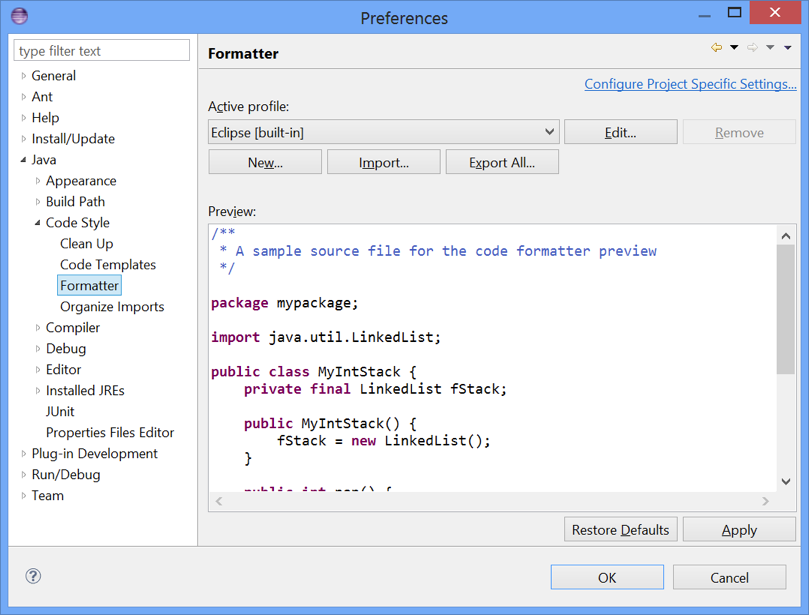This screenshot has width=809, height=615.
Task: Open Configure Project Specific Settings link
Action: click(690, 84)
